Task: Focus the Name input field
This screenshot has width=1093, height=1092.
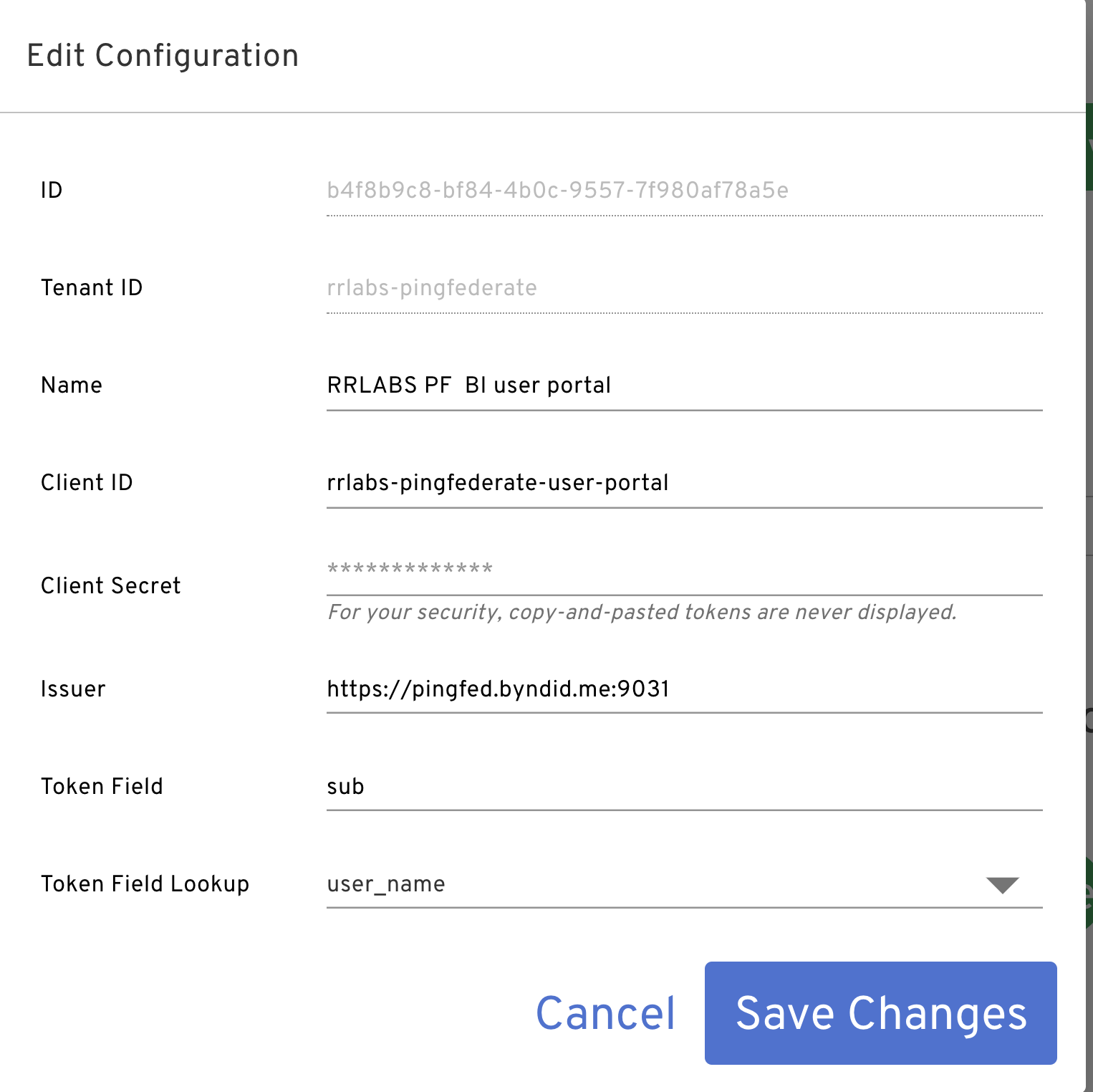Action: (x=683, y=385)
